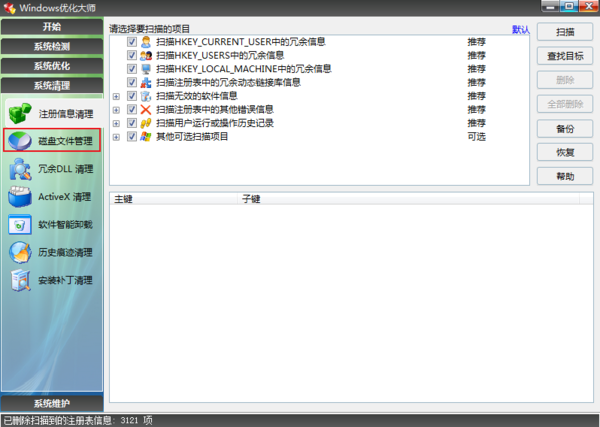Open the 系统清理 sidebar section
Screen dimensions: 600x427
[52, 85]
